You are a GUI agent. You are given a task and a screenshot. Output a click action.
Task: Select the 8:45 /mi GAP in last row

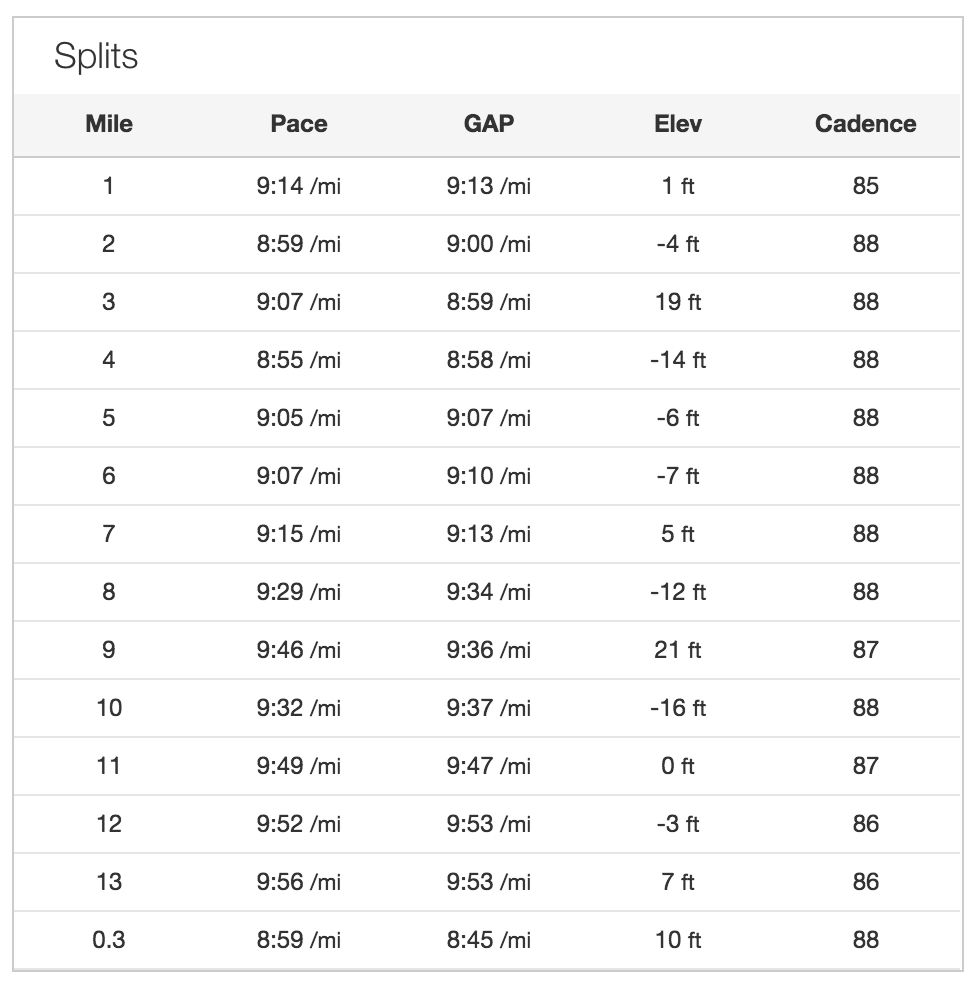coord(489,940)
